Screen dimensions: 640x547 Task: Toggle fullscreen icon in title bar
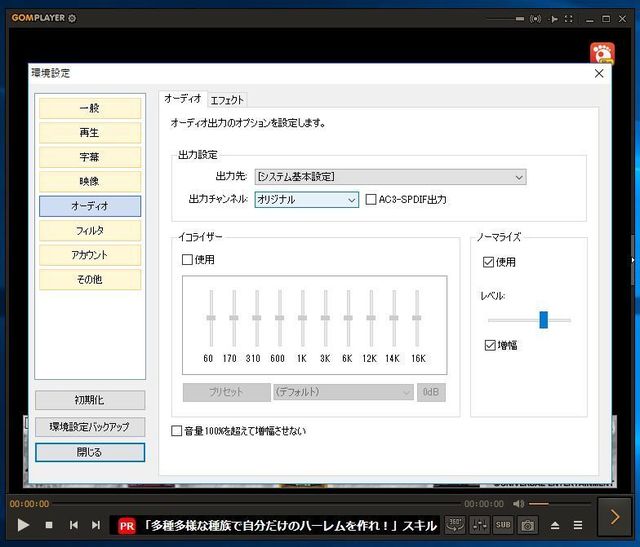coord(569,19)
